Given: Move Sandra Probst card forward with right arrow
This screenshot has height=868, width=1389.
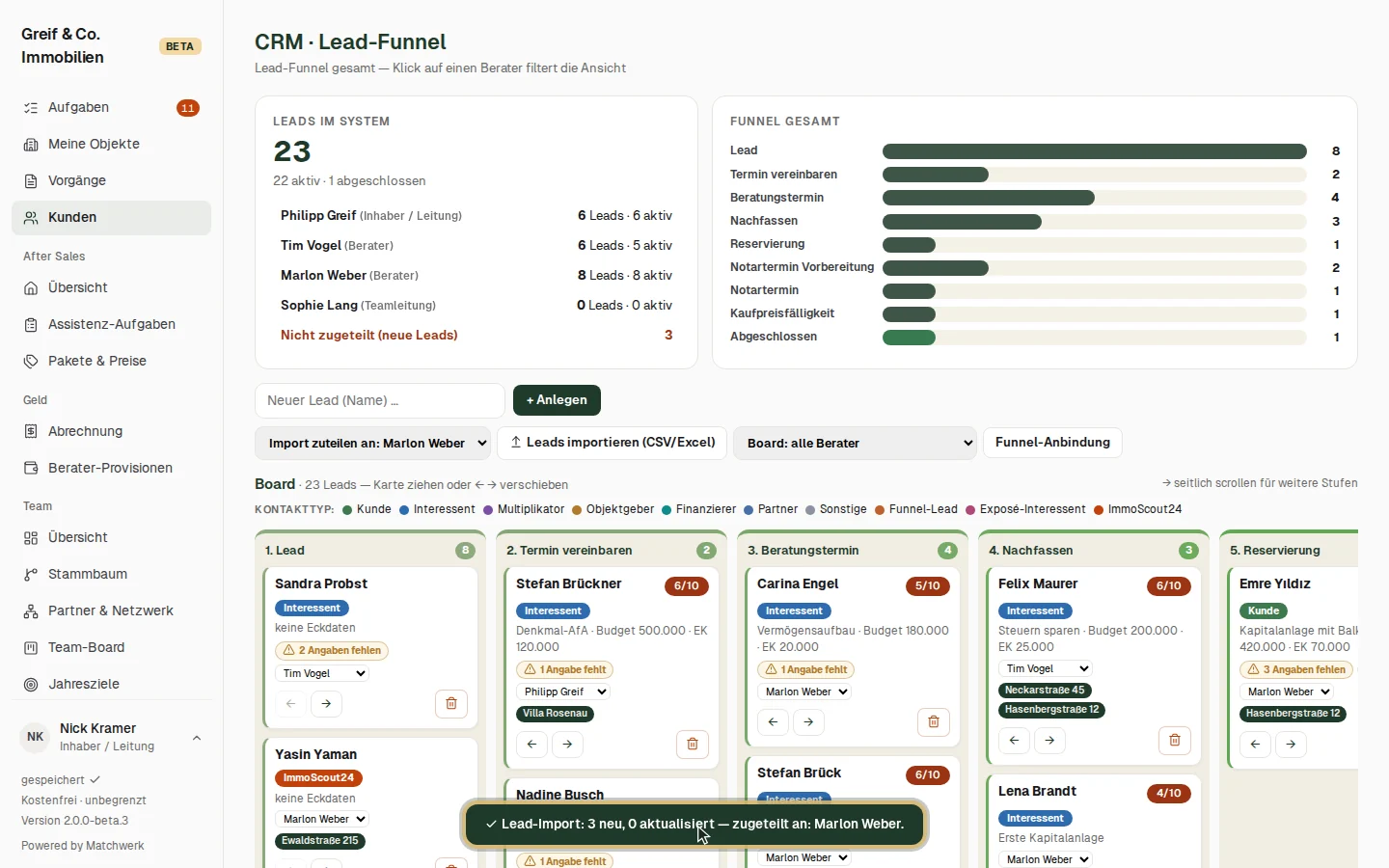Looking at the screenshot, I should coord(326,704).
